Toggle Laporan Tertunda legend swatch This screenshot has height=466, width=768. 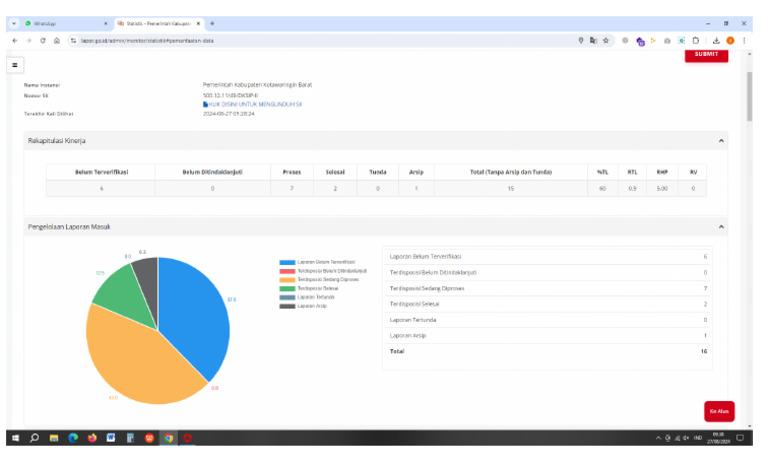(x=287, y=297)
